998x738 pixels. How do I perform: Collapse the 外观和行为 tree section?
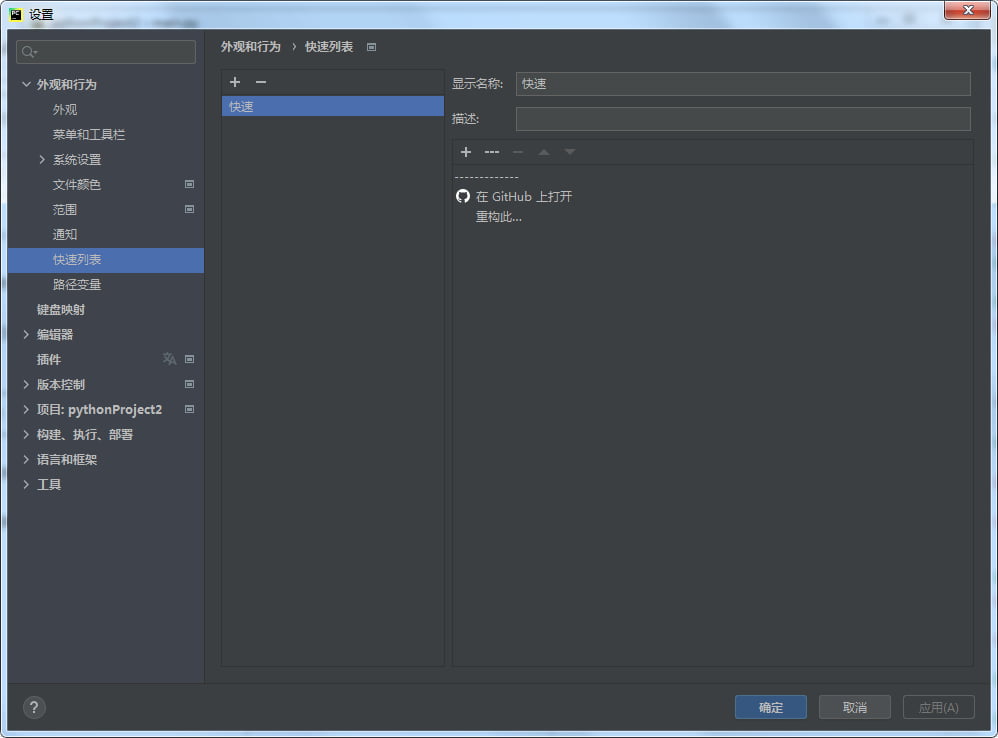coord(26,84)
